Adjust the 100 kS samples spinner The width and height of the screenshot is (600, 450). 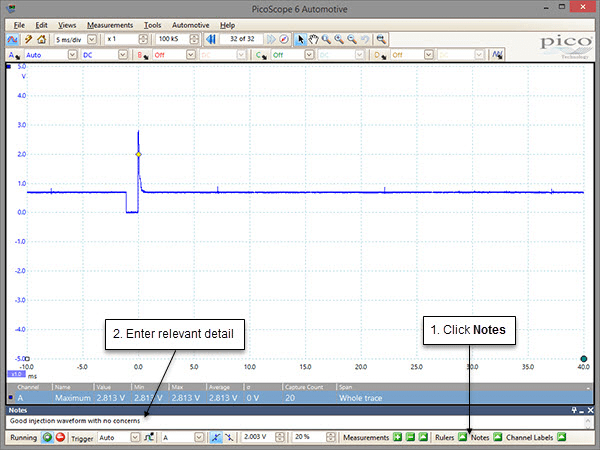click(x=194, y=39)
